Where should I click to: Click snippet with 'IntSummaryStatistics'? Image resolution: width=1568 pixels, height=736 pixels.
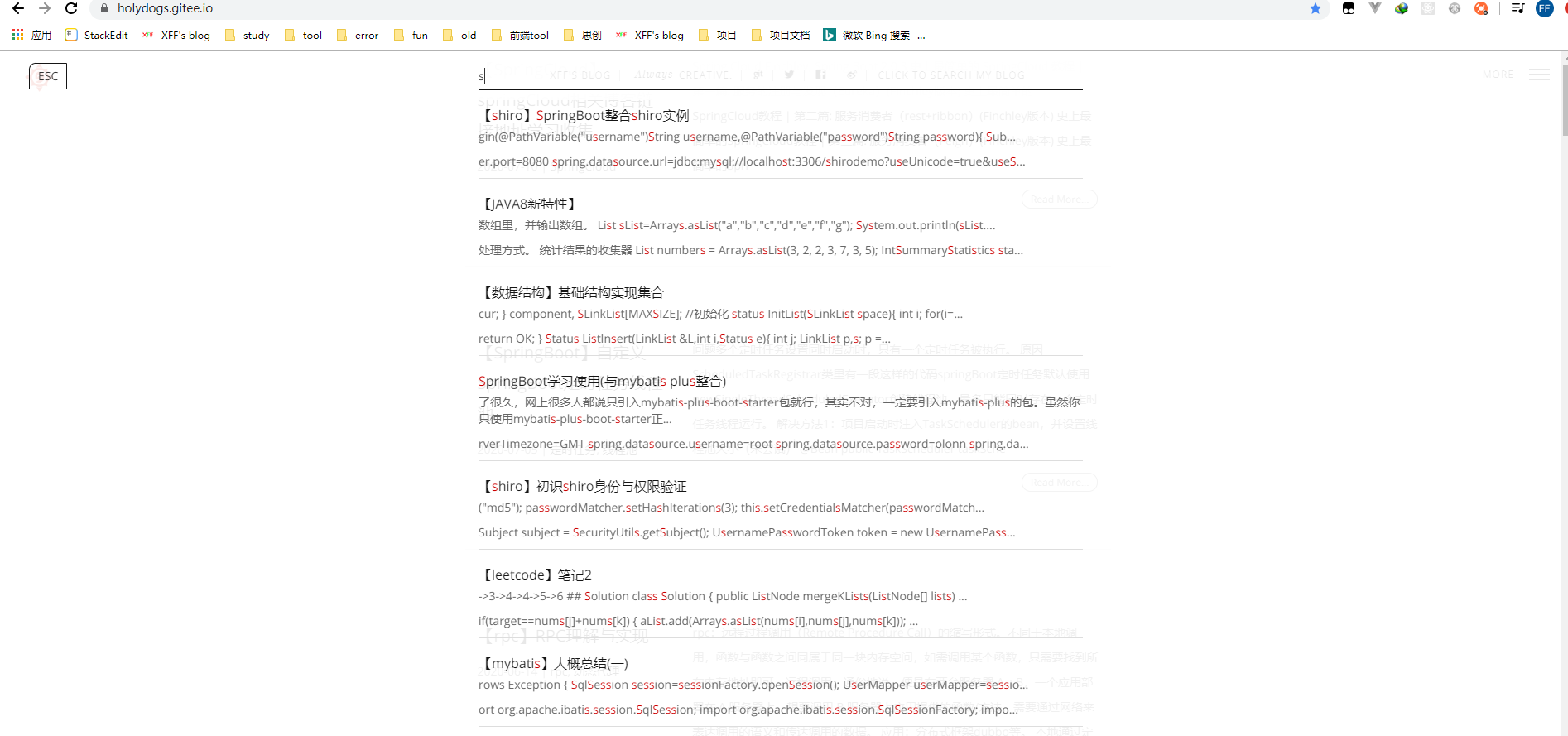tap(751, 250)
